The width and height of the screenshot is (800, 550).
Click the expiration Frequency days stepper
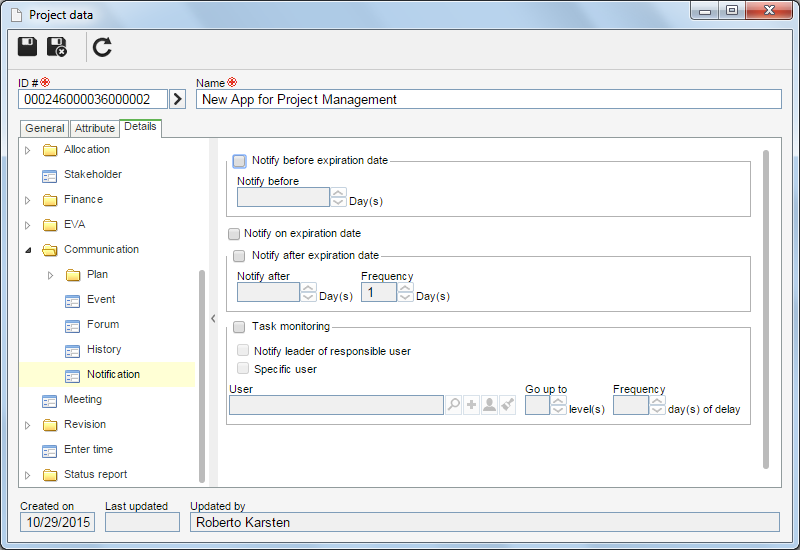click(x=405, y=292)
